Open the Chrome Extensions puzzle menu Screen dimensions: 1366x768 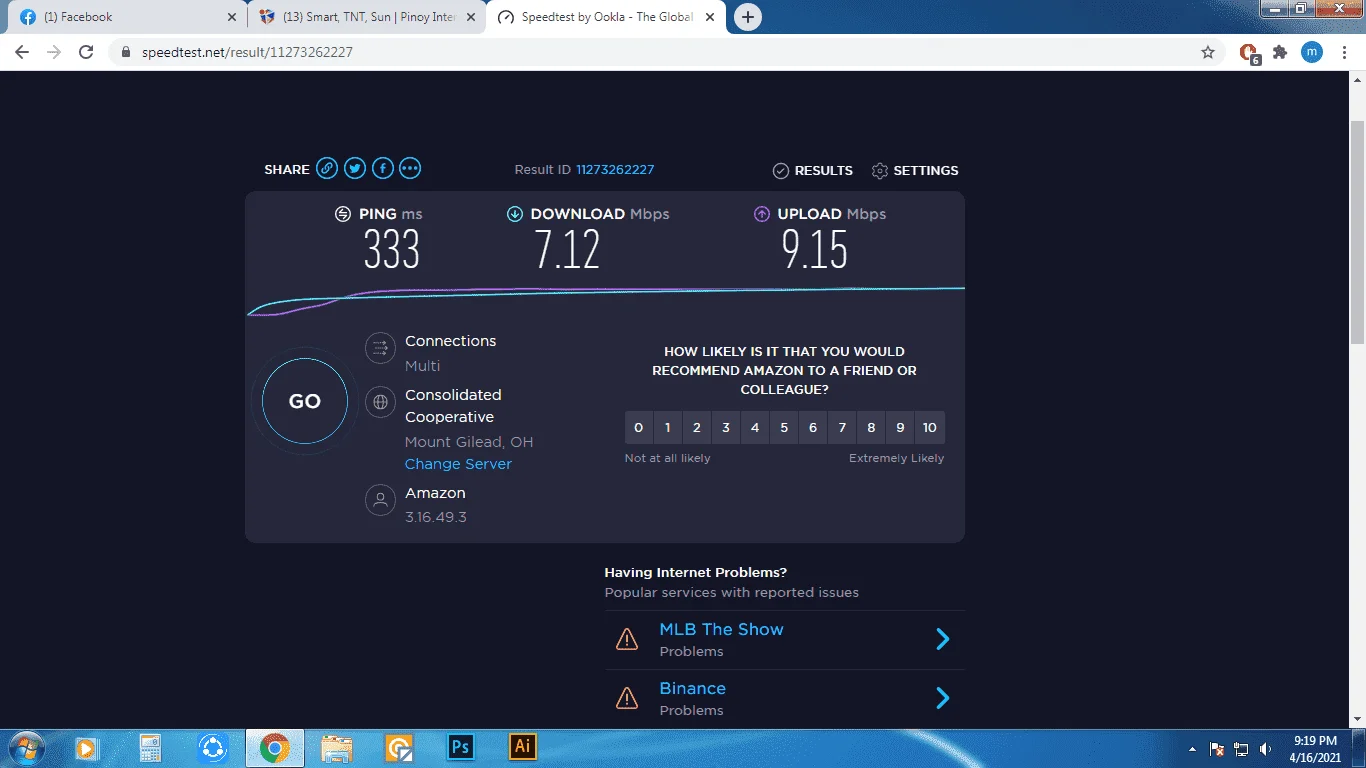click(x=1280, y=52)
